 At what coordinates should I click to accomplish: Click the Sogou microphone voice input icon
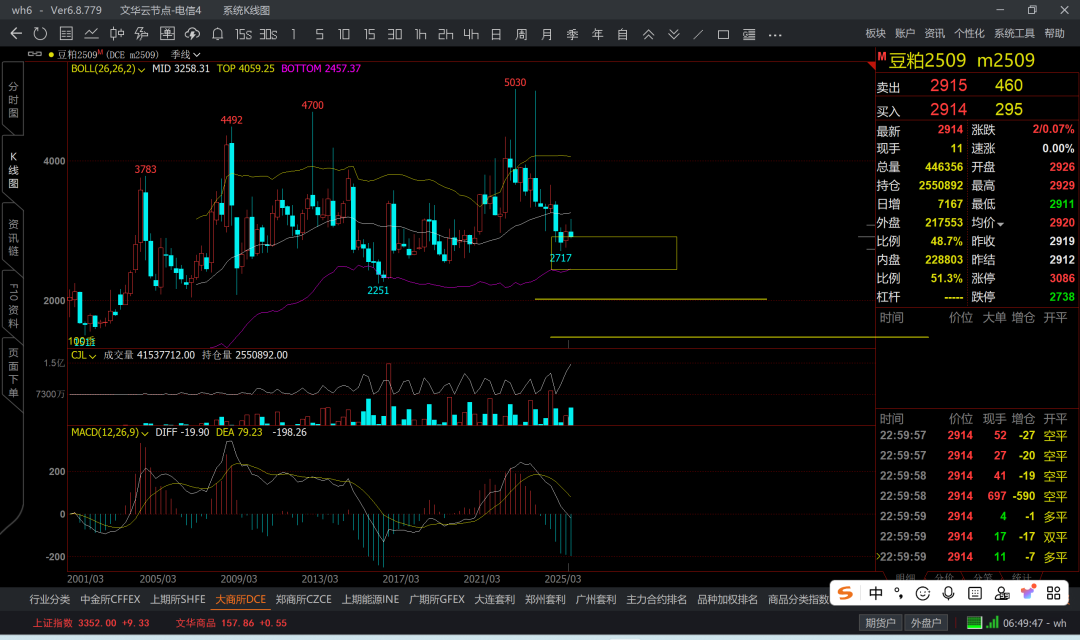(949, 593)
